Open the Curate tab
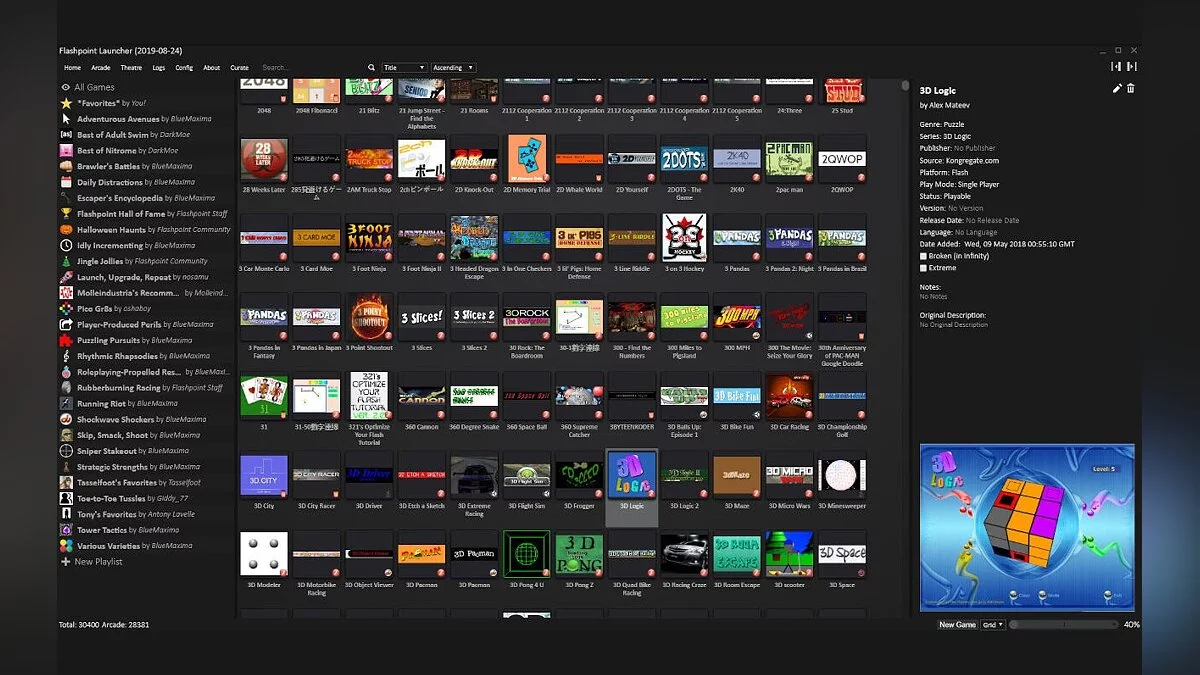 click(x=240, y=68)
